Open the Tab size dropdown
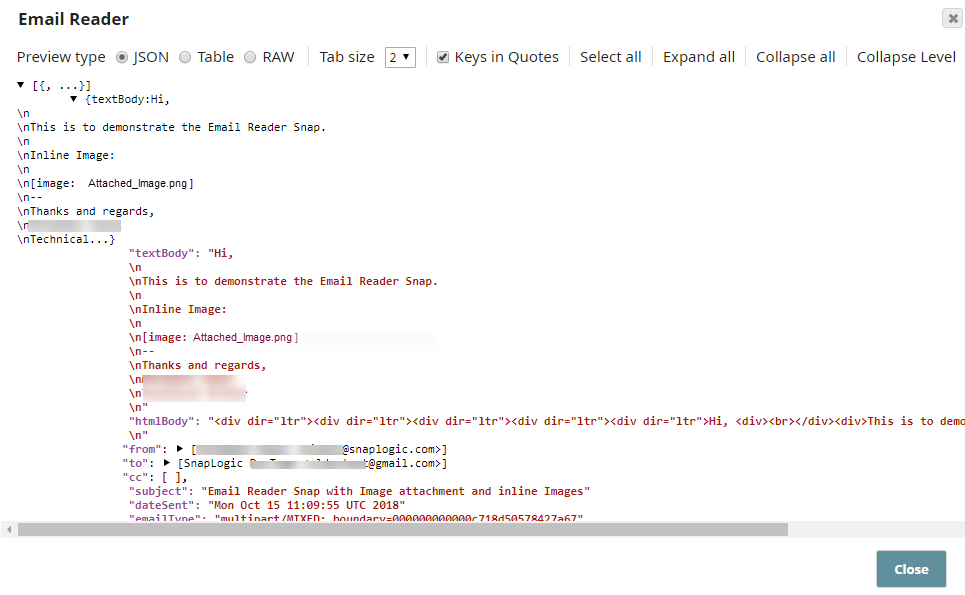This screenshot has width=965, height=595. point(400,57)
